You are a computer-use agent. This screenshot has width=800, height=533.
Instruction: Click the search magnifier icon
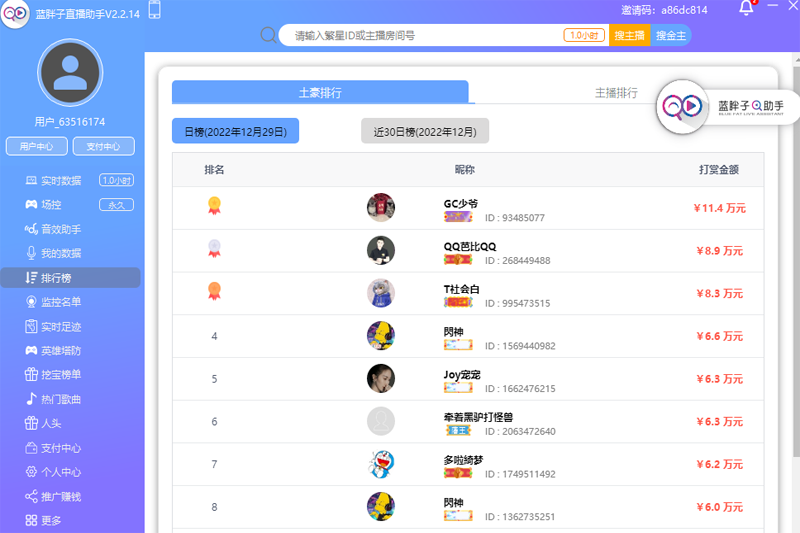coord(268,35)
